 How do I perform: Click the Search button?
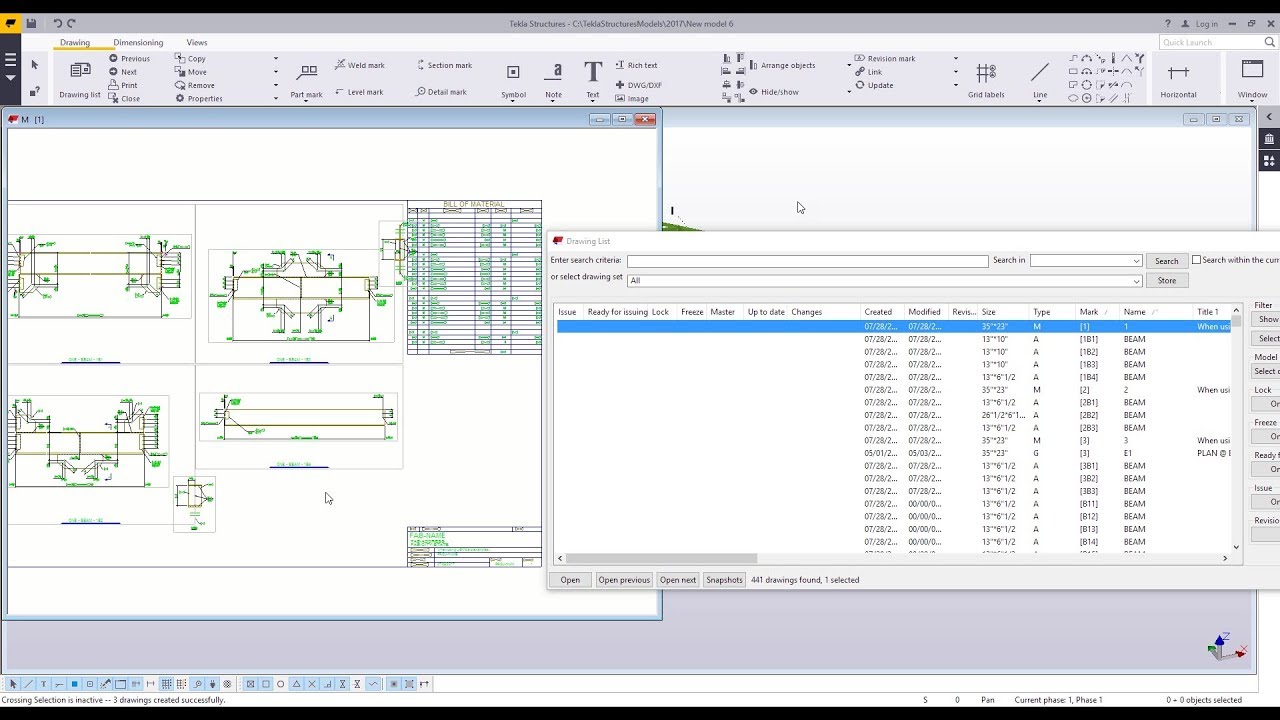tap(1167, 261)
